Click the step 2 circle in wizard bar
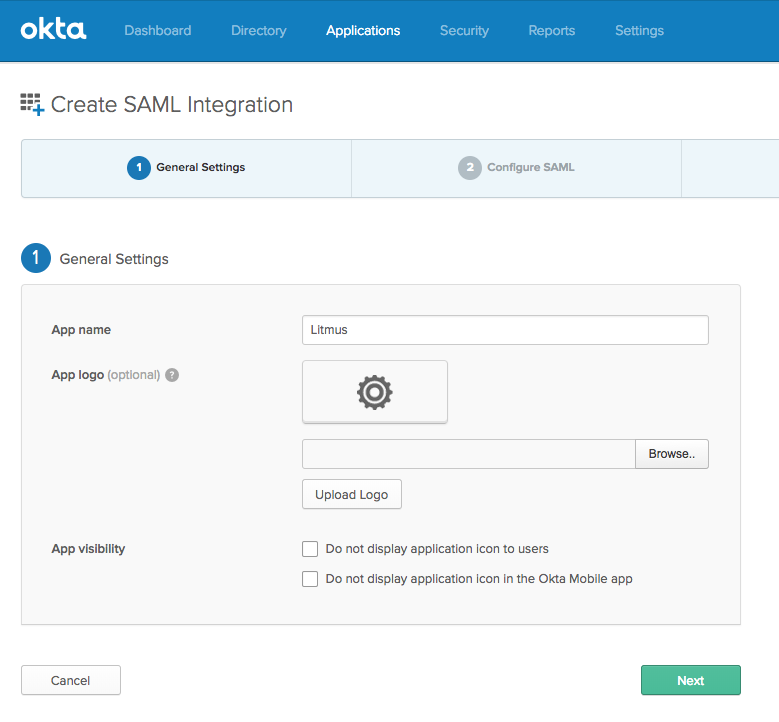Viewport: 779px width, 722px height. [x=469, y=168]
